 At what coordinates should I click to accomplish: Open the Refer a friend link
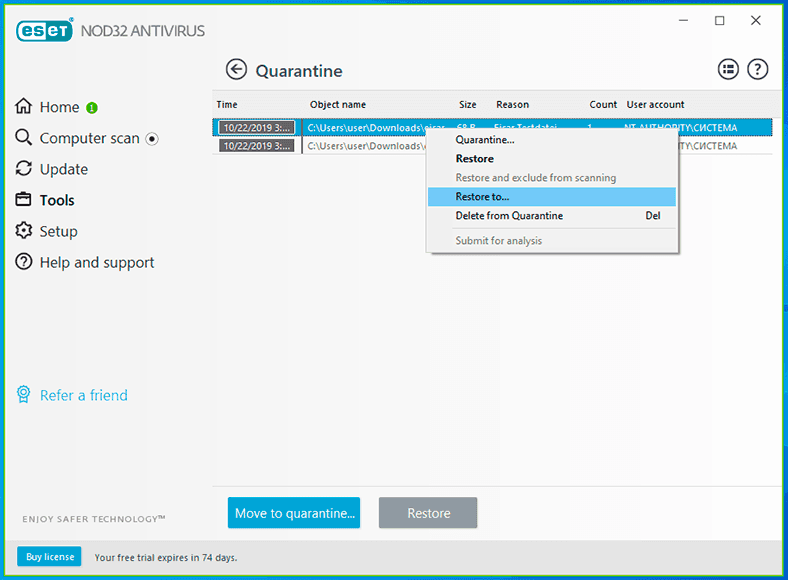84,396
